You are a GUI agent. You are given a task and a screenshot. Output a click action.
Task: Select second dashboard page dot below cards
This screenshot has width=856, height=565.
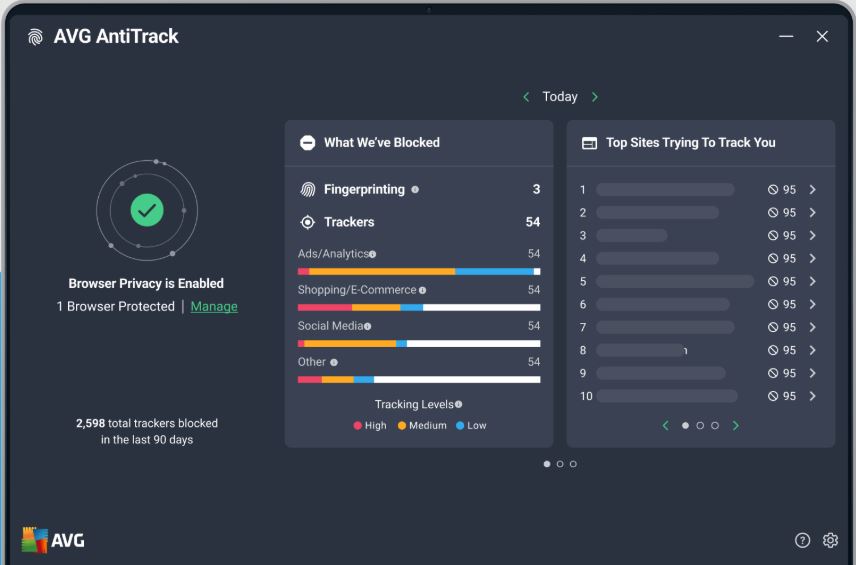560,464
